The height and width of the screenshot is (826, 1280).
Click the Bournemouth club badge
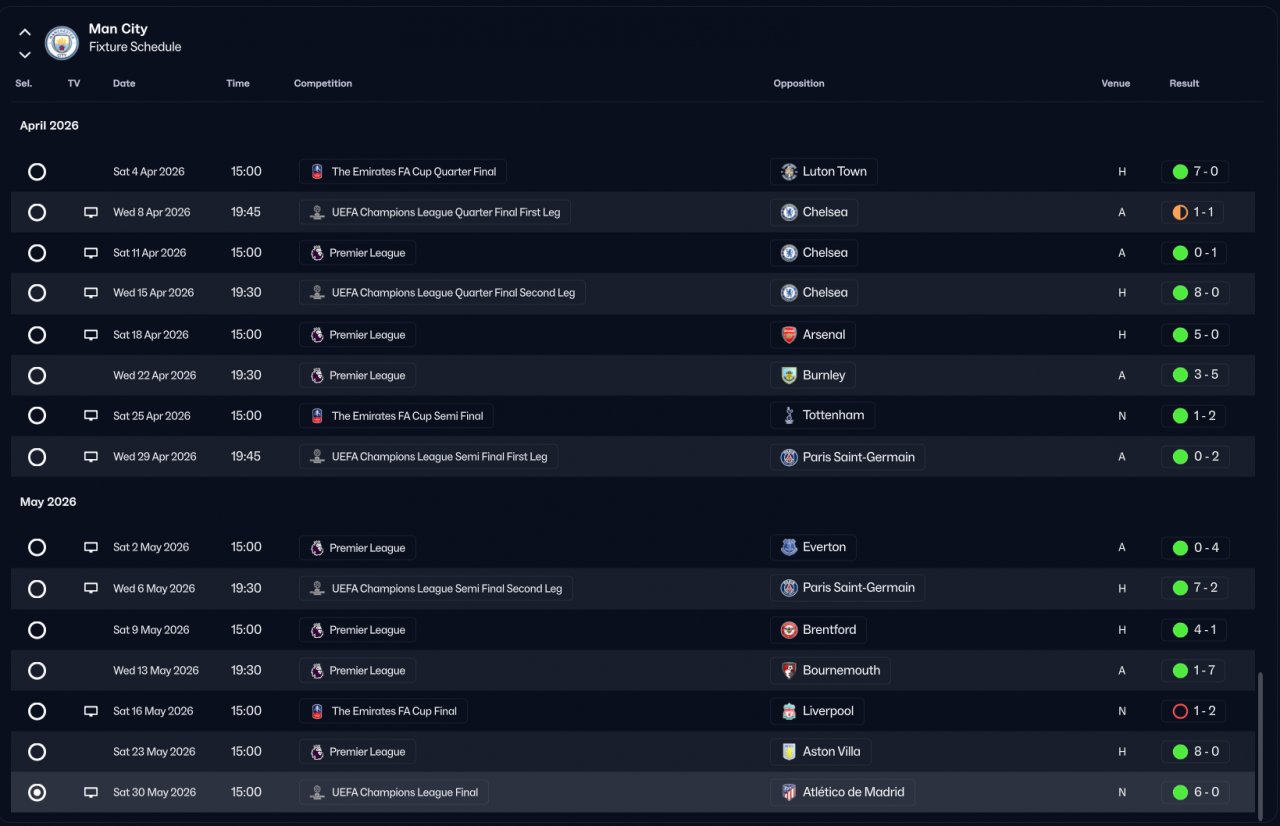(x=789, y=671)
